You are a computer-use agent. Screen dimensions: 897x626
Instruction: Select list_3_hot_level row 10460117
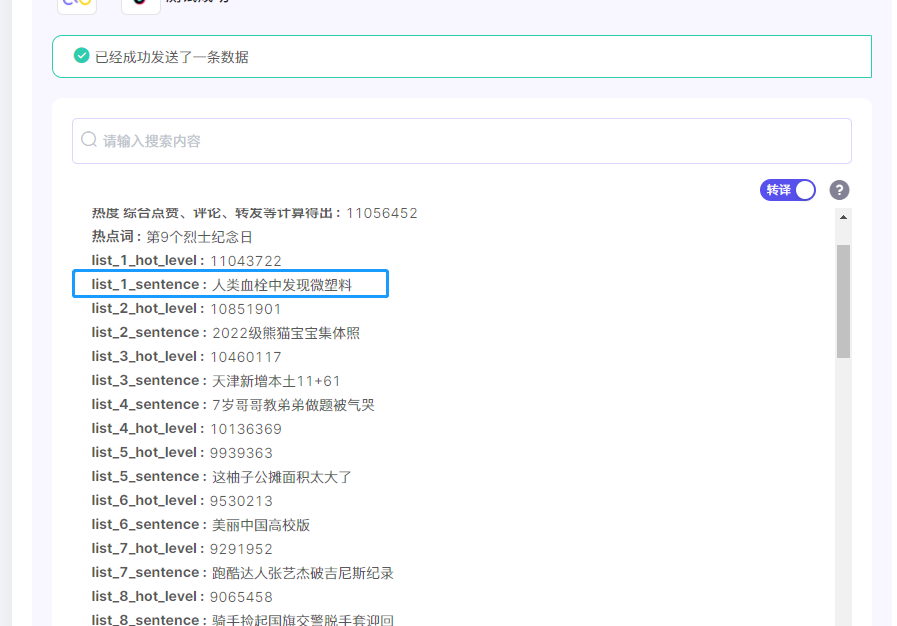(x=186, y=357)
